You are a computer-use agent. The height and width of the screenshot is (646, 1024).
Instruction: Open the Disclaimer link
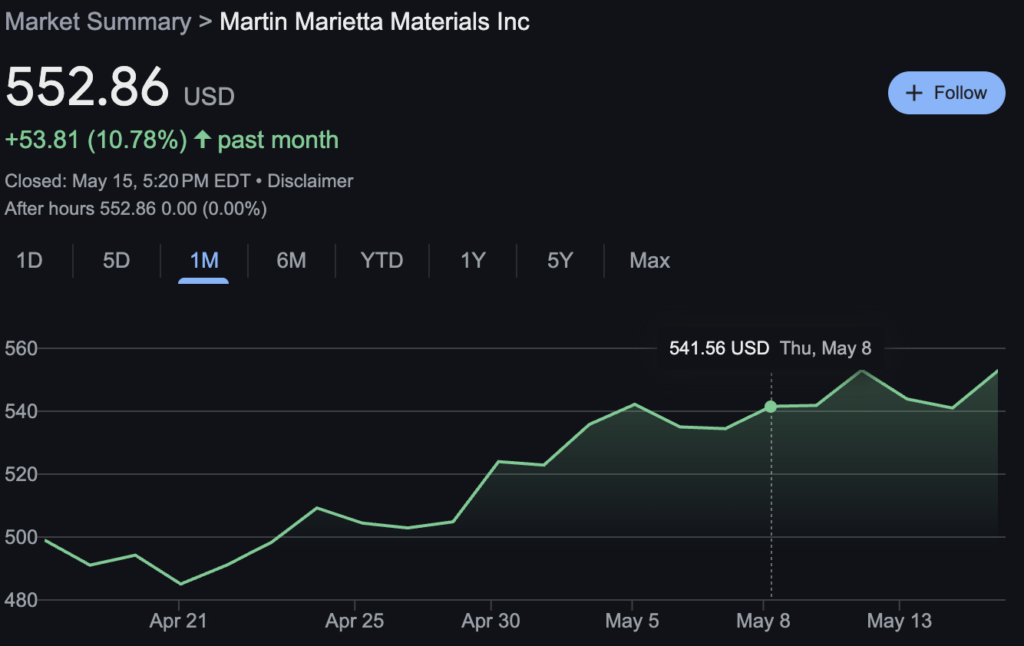pyautogui.click(x=310, y=181)
